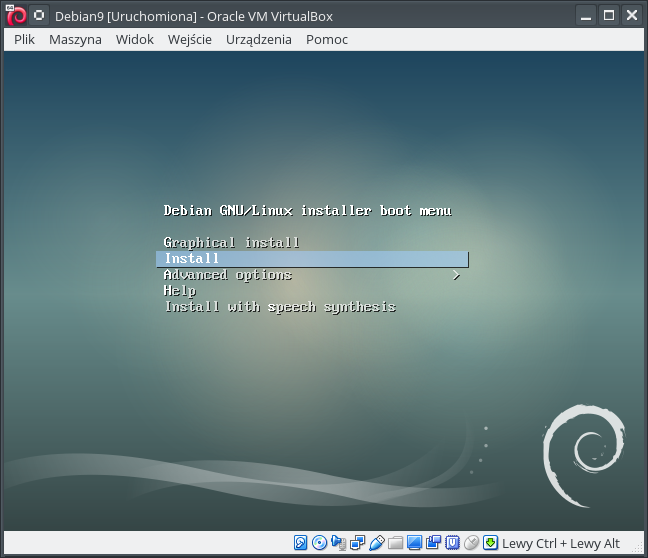Click the pin icon in the title bar
Viewport: 648px width, 558px height.
pos(38,16)
